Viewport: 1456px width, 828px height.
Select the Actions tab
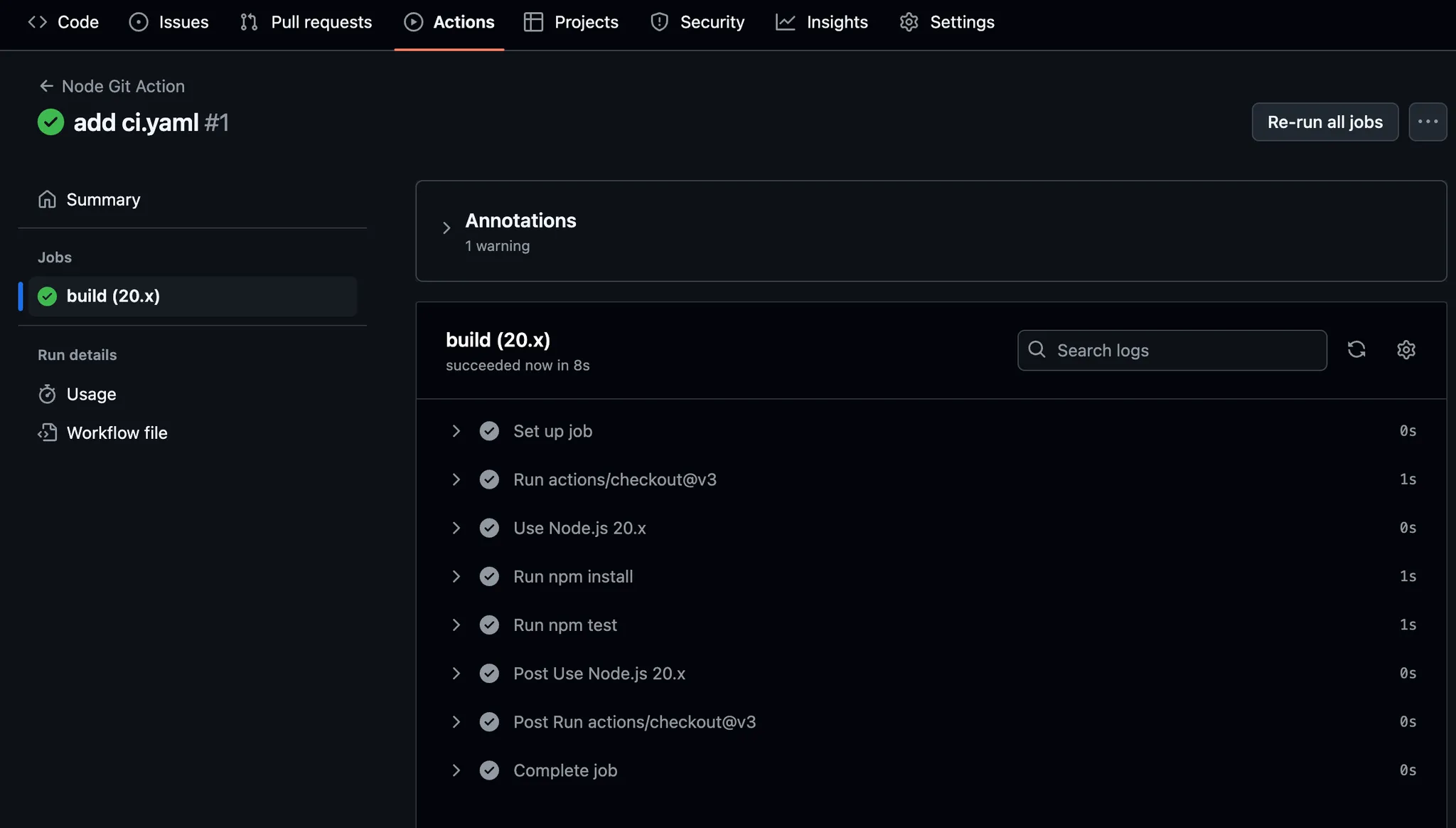click(449, 22)
